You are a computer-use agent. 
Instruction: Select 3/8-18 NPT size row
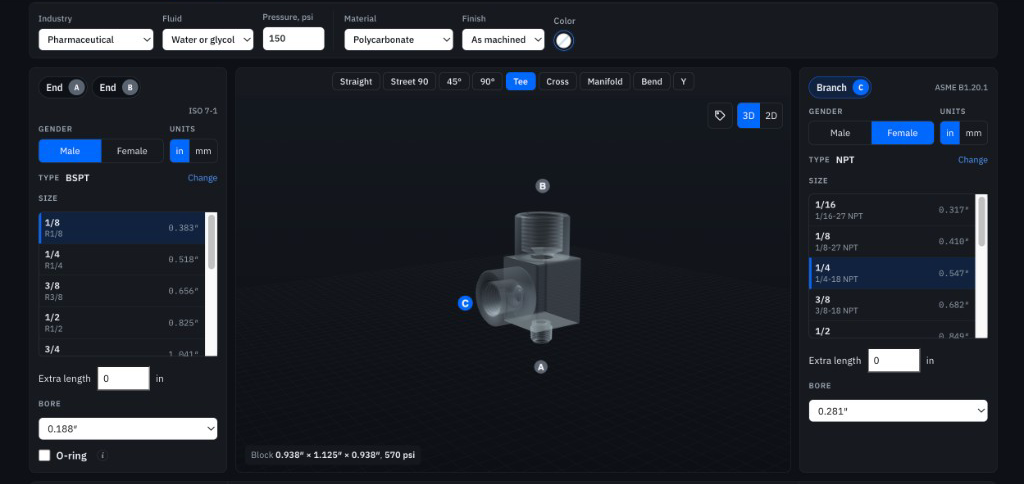891,304
